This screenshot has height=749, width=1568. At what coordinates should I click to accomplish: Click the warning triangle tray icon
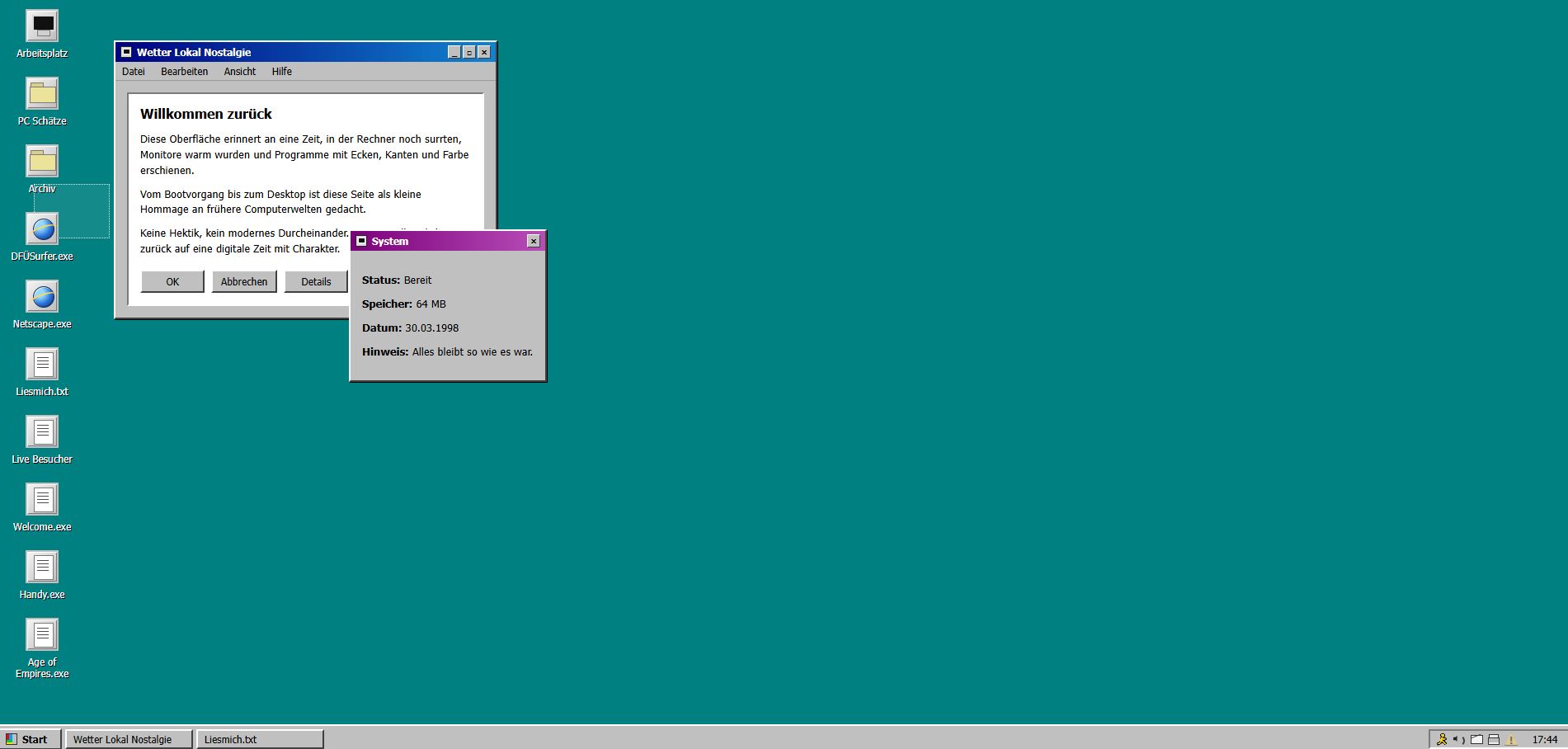pyautogui.click(x=1511, y=740)
